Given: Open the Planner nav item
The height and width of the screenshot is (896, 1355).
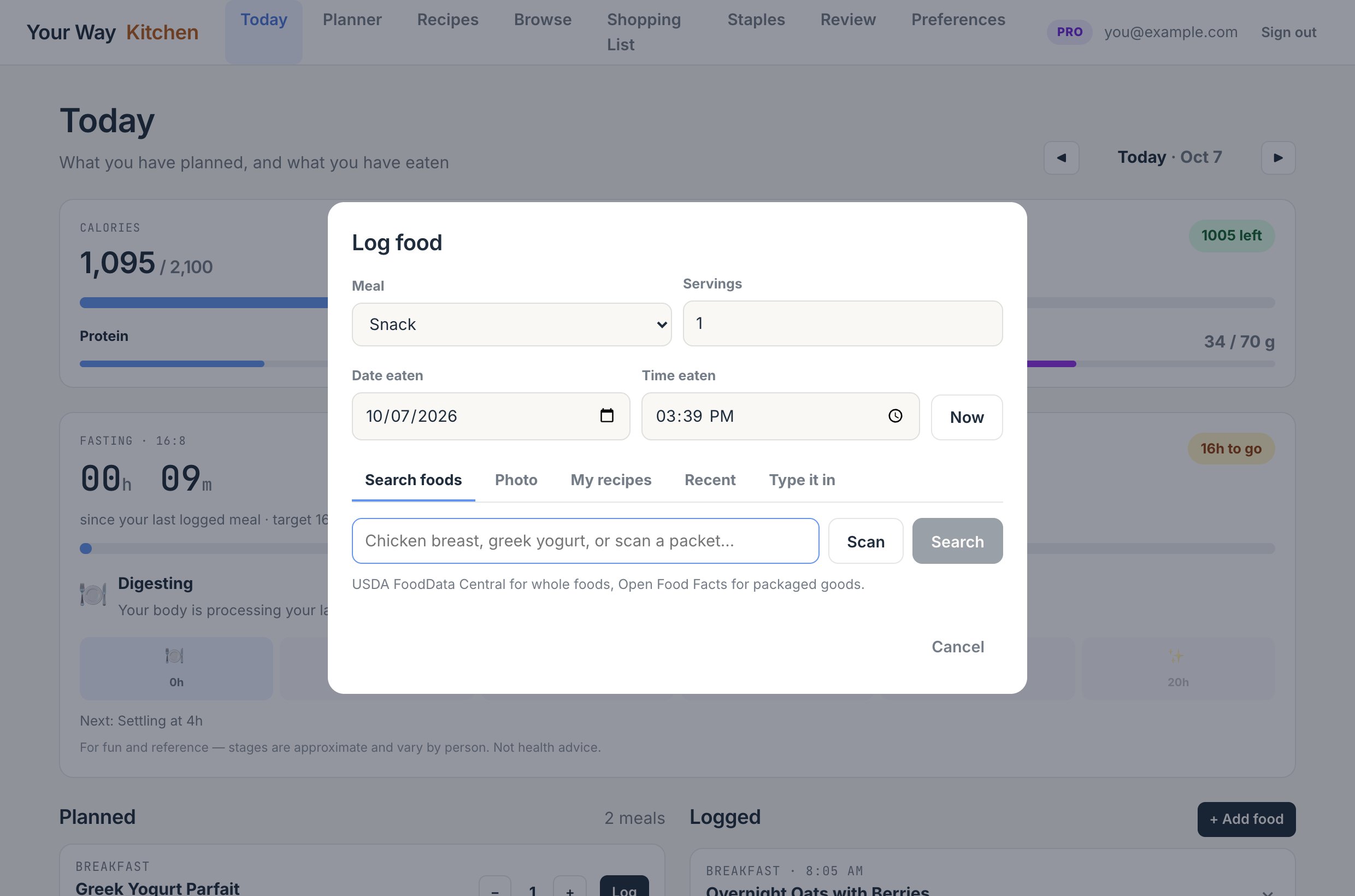Looking at the screenshot, I should (352, 20).
